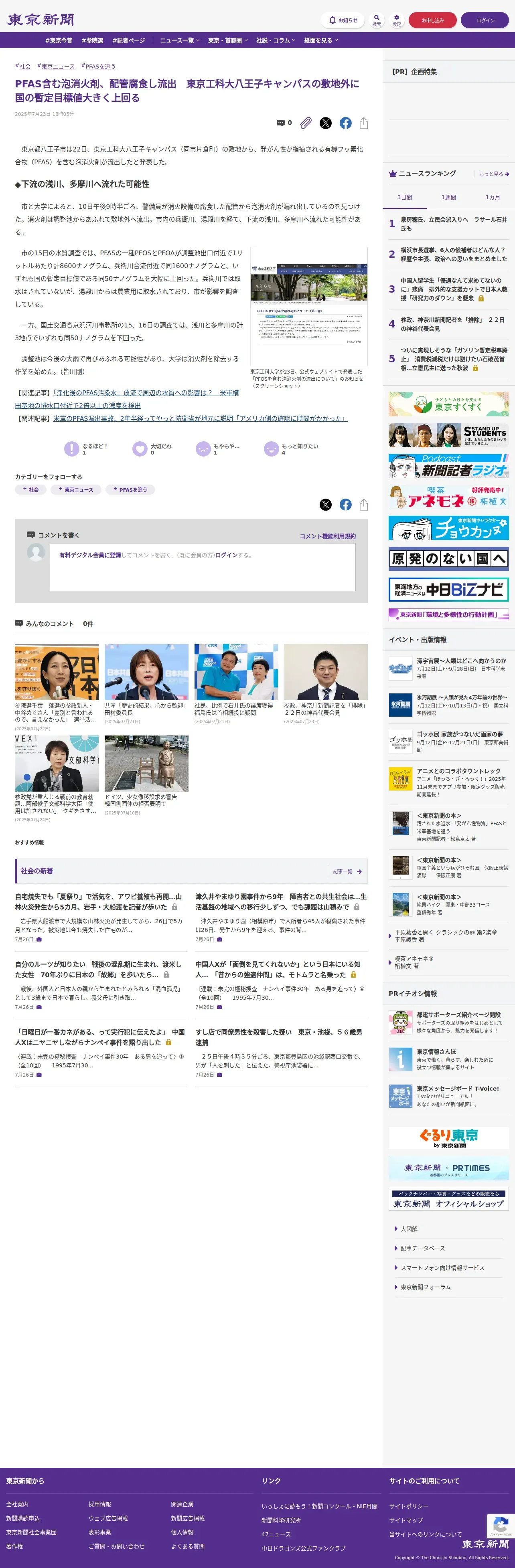
Task: Open the 原発のない国へ banner
Action: point(448,559)
